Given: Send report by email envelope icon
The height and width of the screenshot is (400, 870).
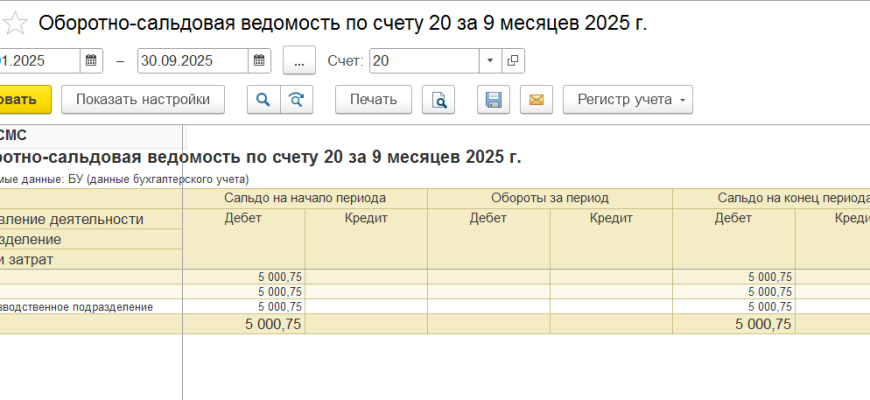Looking at the screenshot, I should (x=535, y=99).
